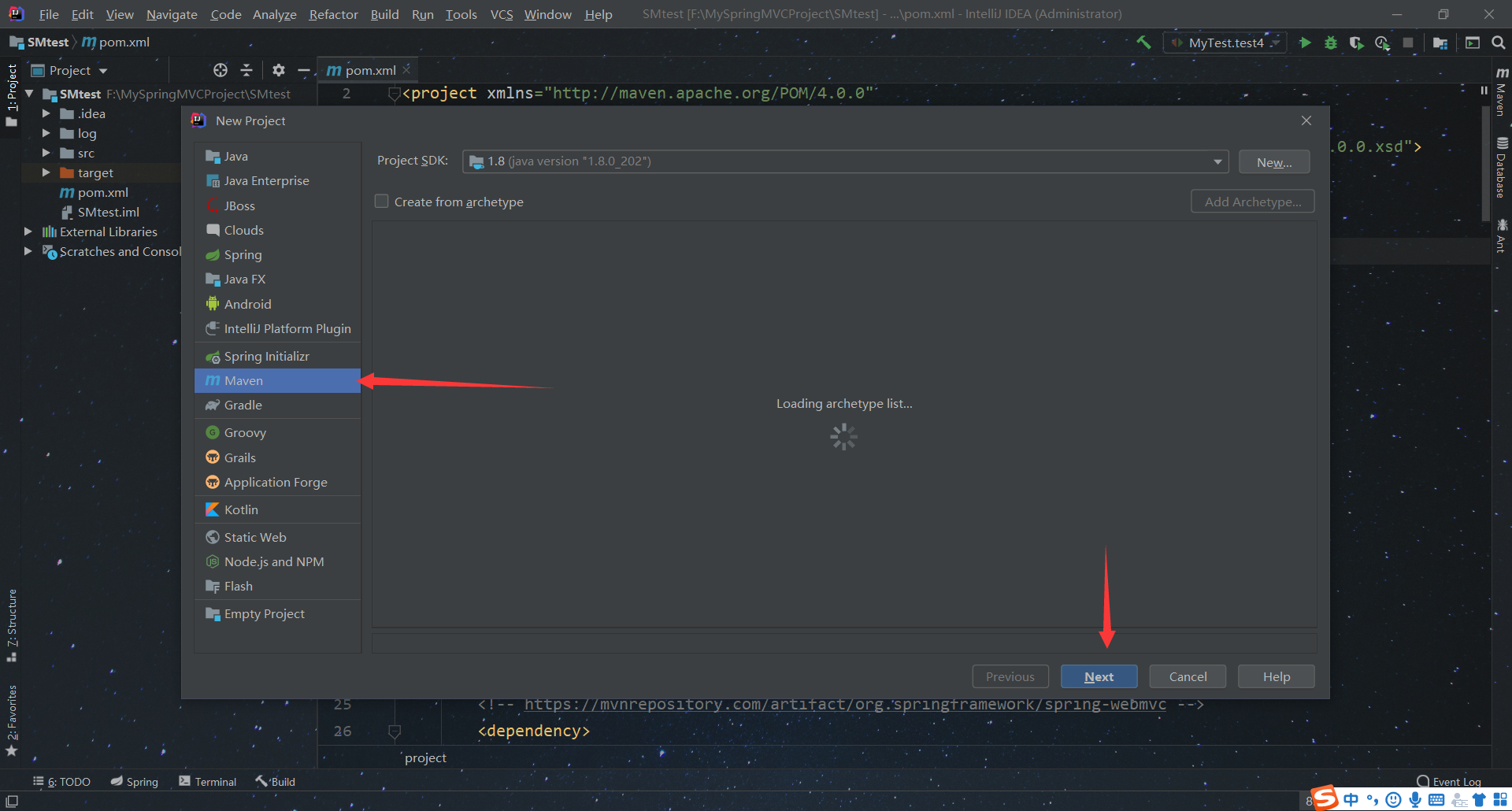
Task: Enable Create from archetype checkbox
Action: pos(382,202)
